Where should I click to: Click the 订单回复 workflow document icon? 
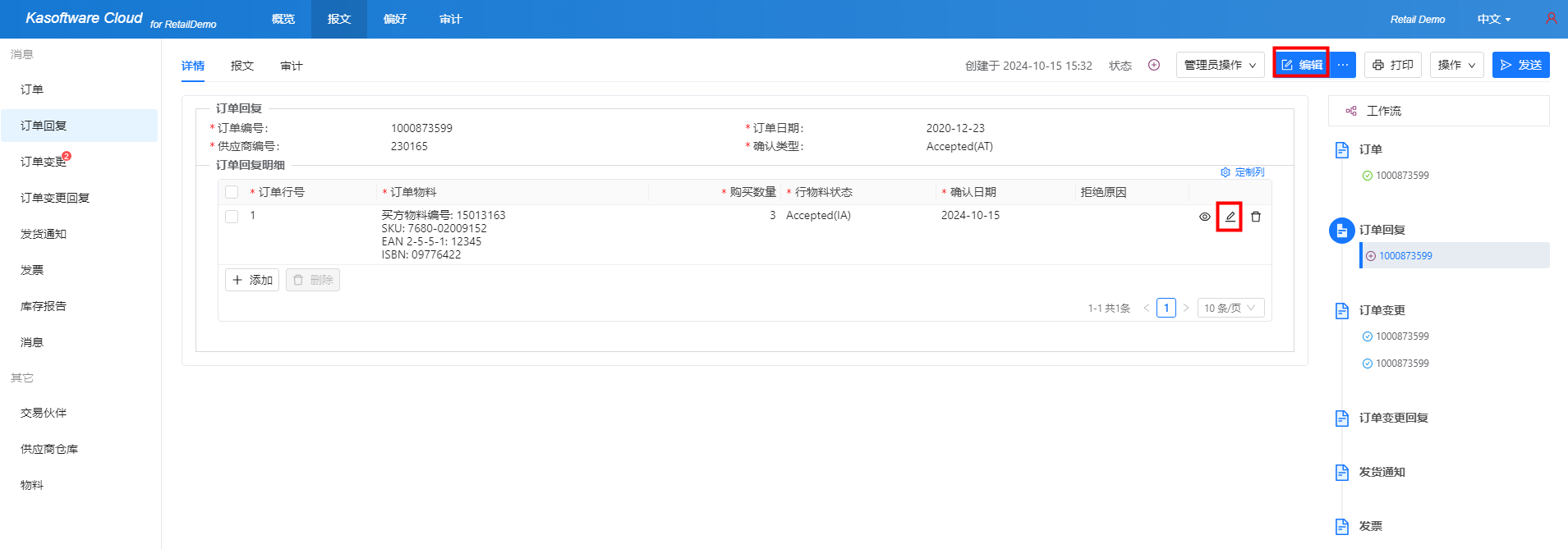coord(1341,231)
